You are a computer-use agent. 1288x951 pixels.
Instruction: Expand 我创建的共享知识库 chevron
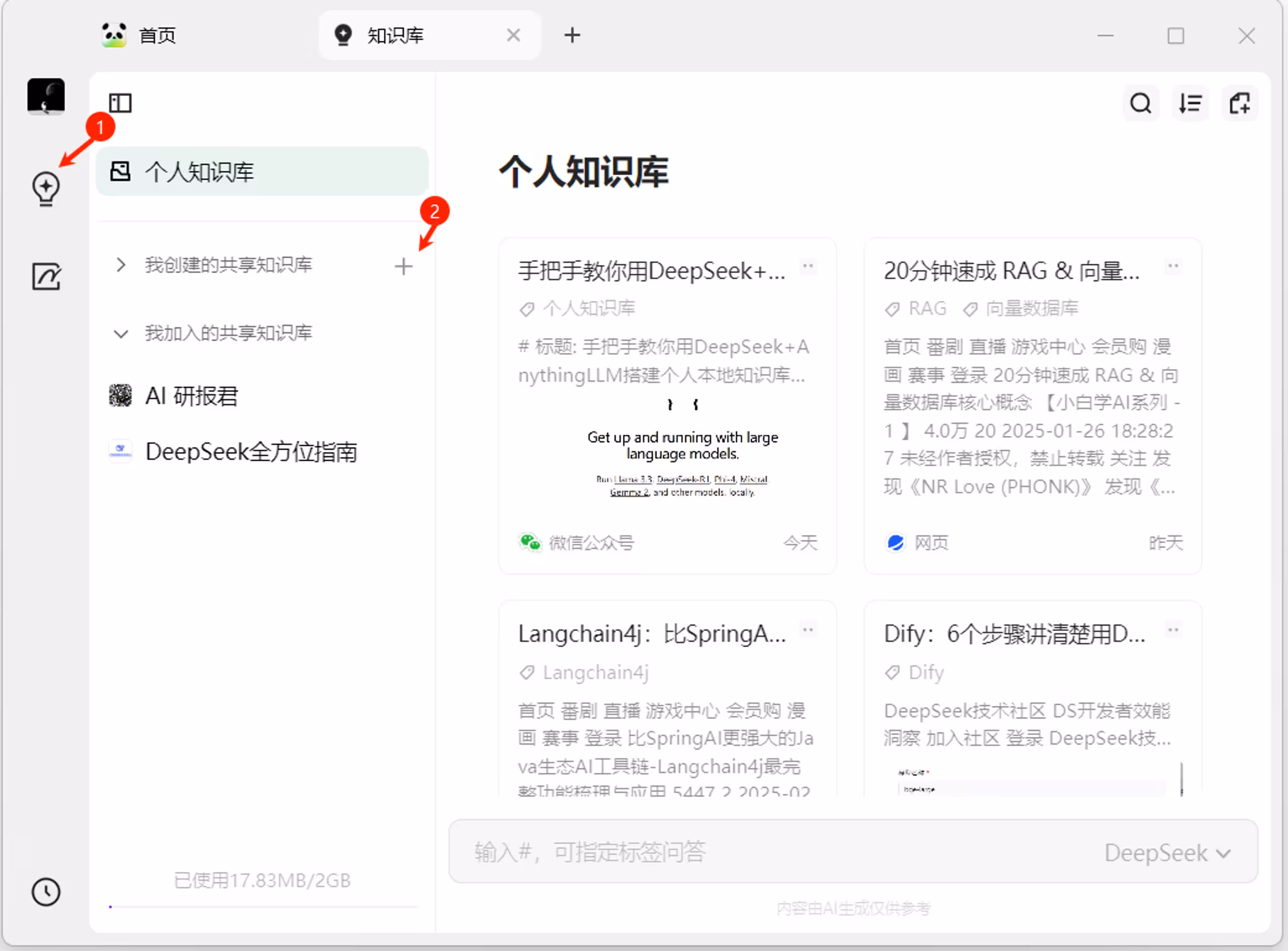pos(120,265)
